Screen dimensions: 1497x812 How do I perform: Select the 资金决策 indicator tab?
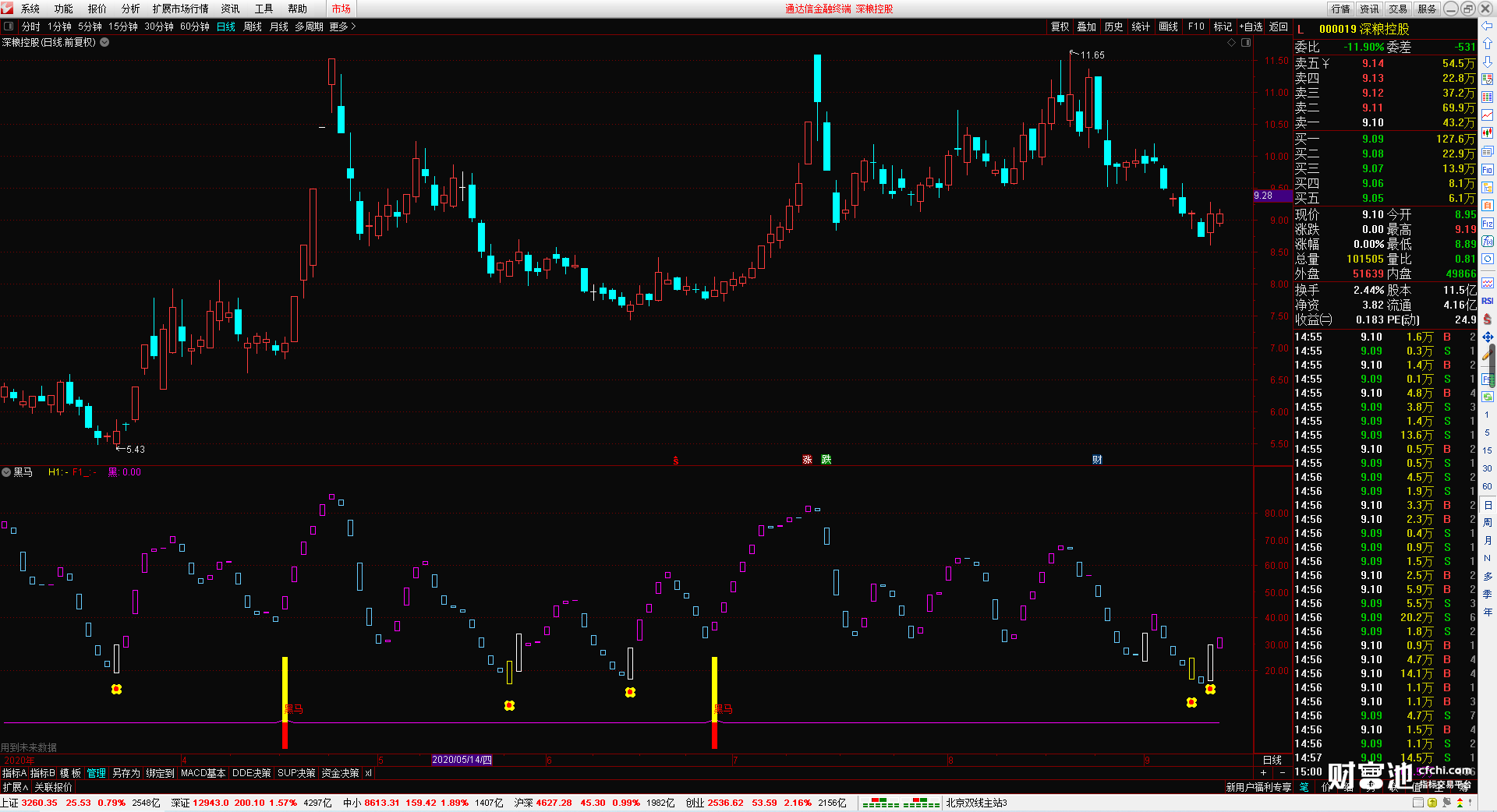click(x=340, y=773)
